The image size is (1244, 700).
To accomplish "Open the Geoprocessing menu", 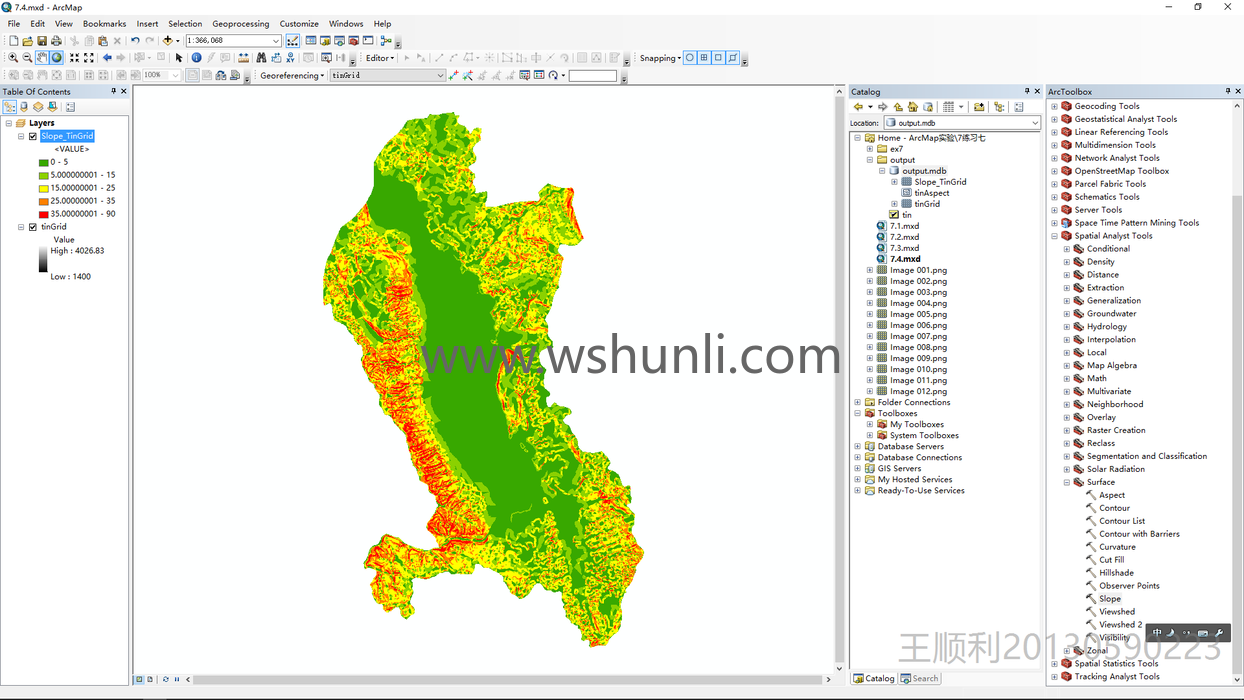I will [240, 23].
